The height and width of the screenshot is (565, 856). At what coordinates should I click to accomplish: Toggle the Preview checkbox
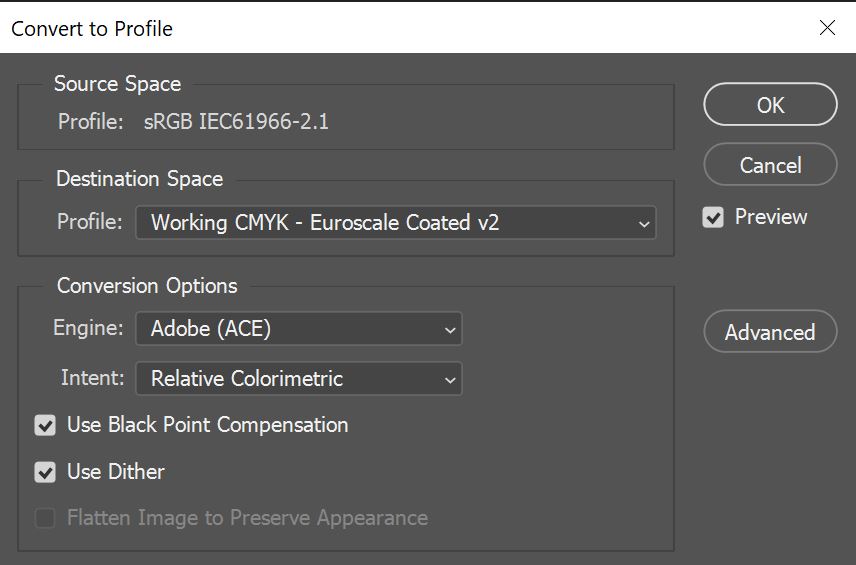coord(713,217)
